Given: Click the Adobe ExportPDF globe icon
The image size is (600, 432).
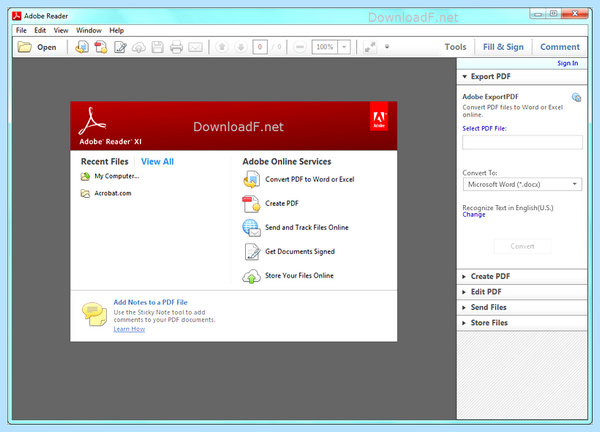Looking at the screenshot, I should [x=576, y=98].
